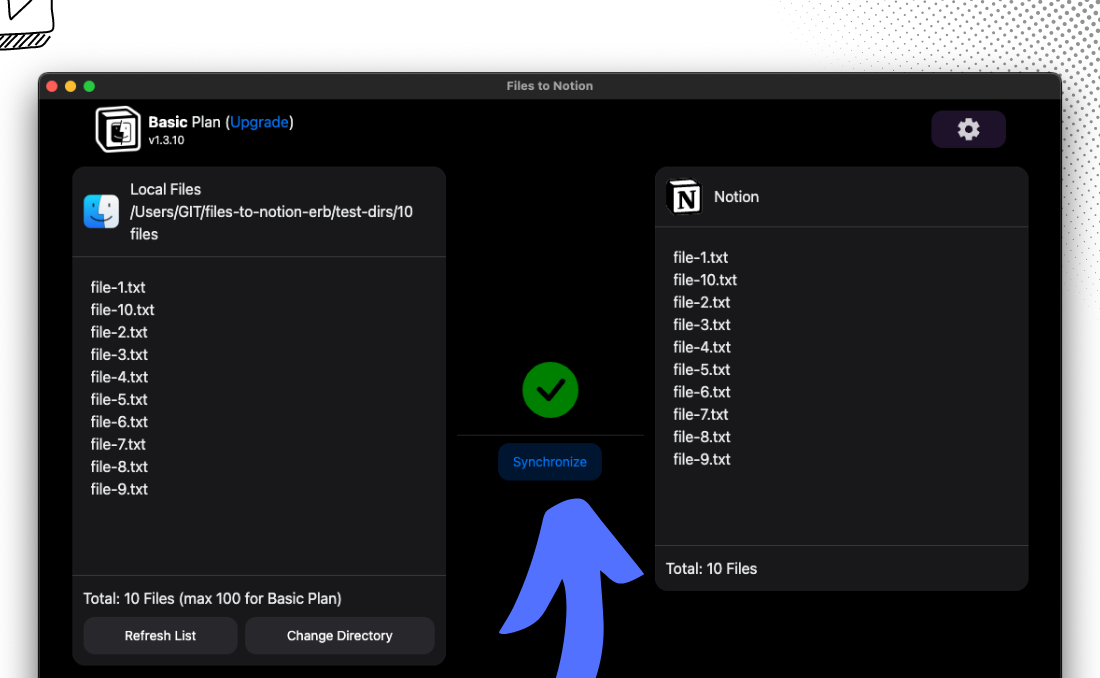Screen dimensions: 1100x678
Task: Click the Change Directory button
Action: point(340,636)
